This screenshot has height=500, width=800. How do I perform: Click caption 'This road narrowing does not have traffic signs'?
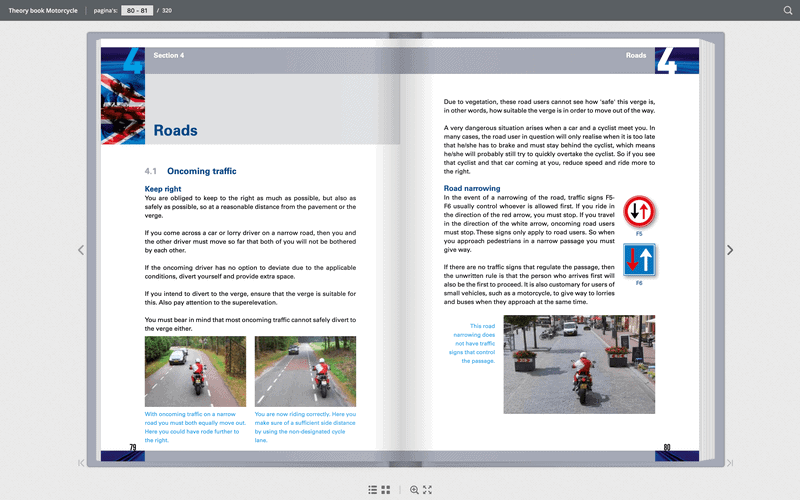(472, 343)
